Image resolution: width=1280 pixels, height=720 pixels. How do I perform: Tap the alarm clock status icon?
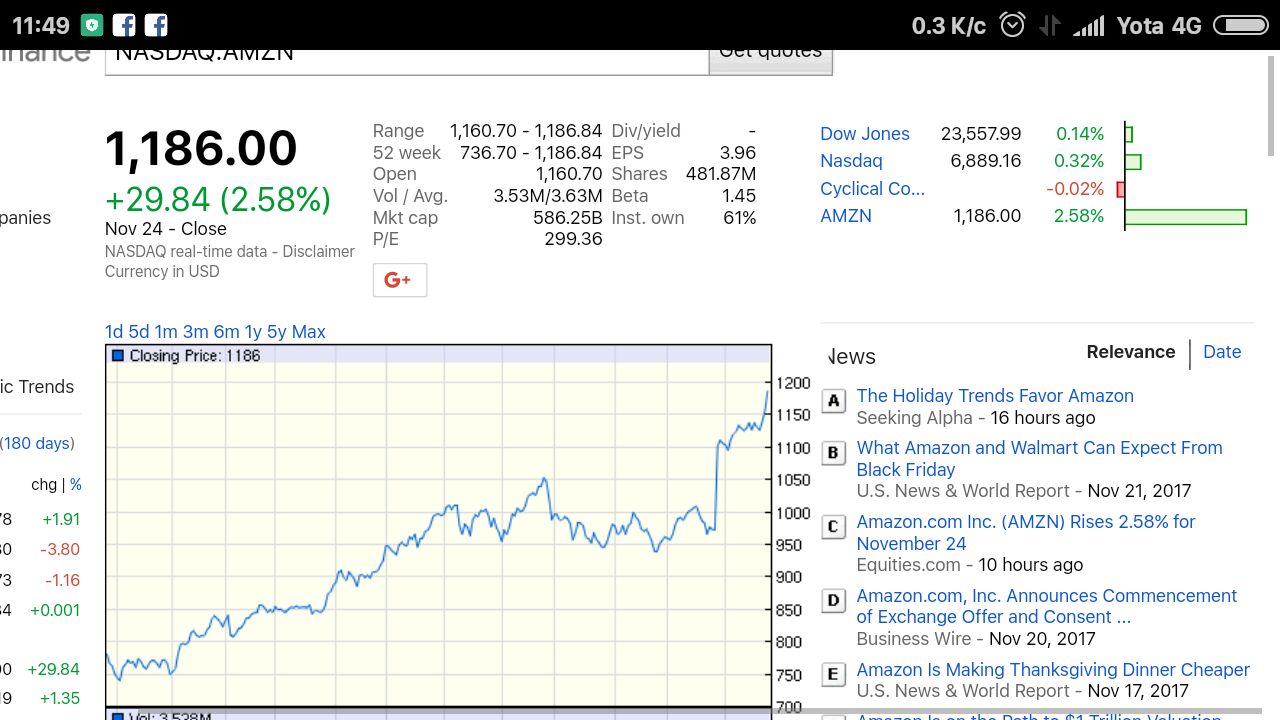pos(1013,25)
